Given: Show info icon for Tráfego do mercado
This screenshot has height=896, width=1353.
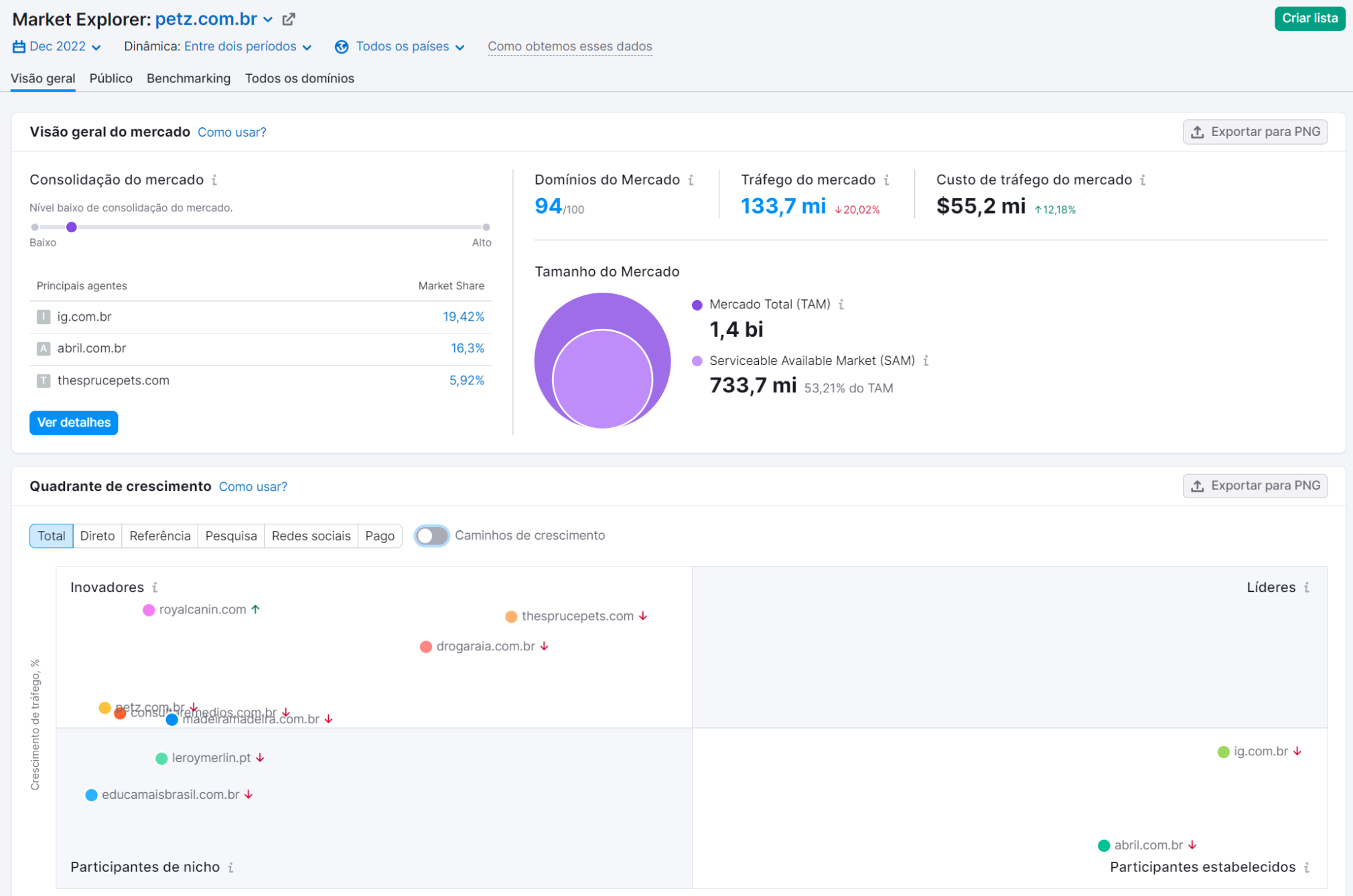Looking at the screenshot, I should 886,180.
